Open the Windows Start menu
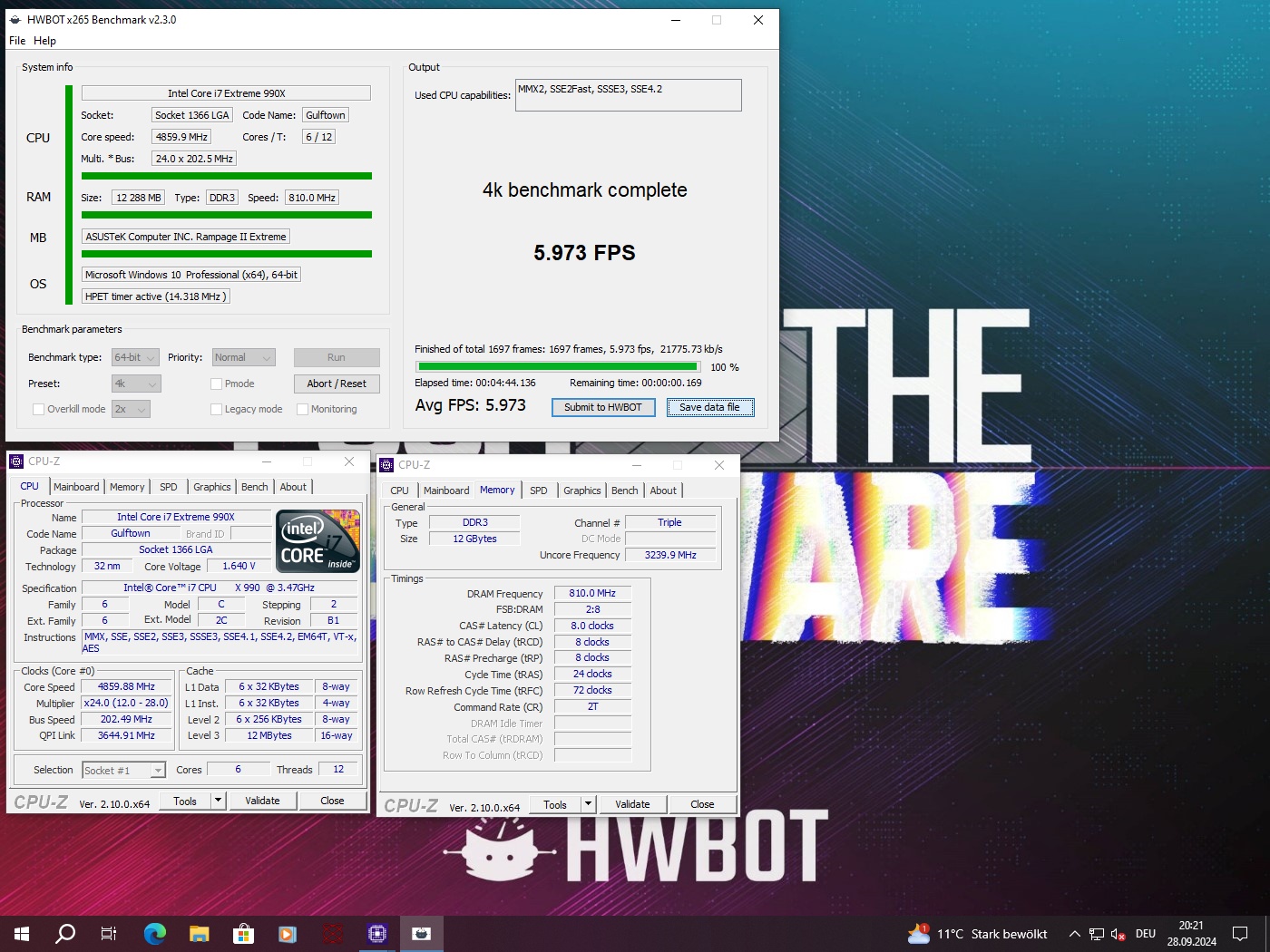Viewport: 1270px width, 952px height. tap(22, 933)
